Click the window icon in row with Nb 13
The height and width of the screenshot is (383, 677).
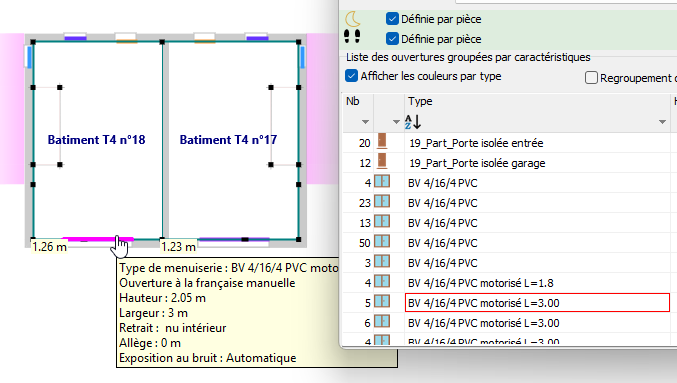pos(382,222)
